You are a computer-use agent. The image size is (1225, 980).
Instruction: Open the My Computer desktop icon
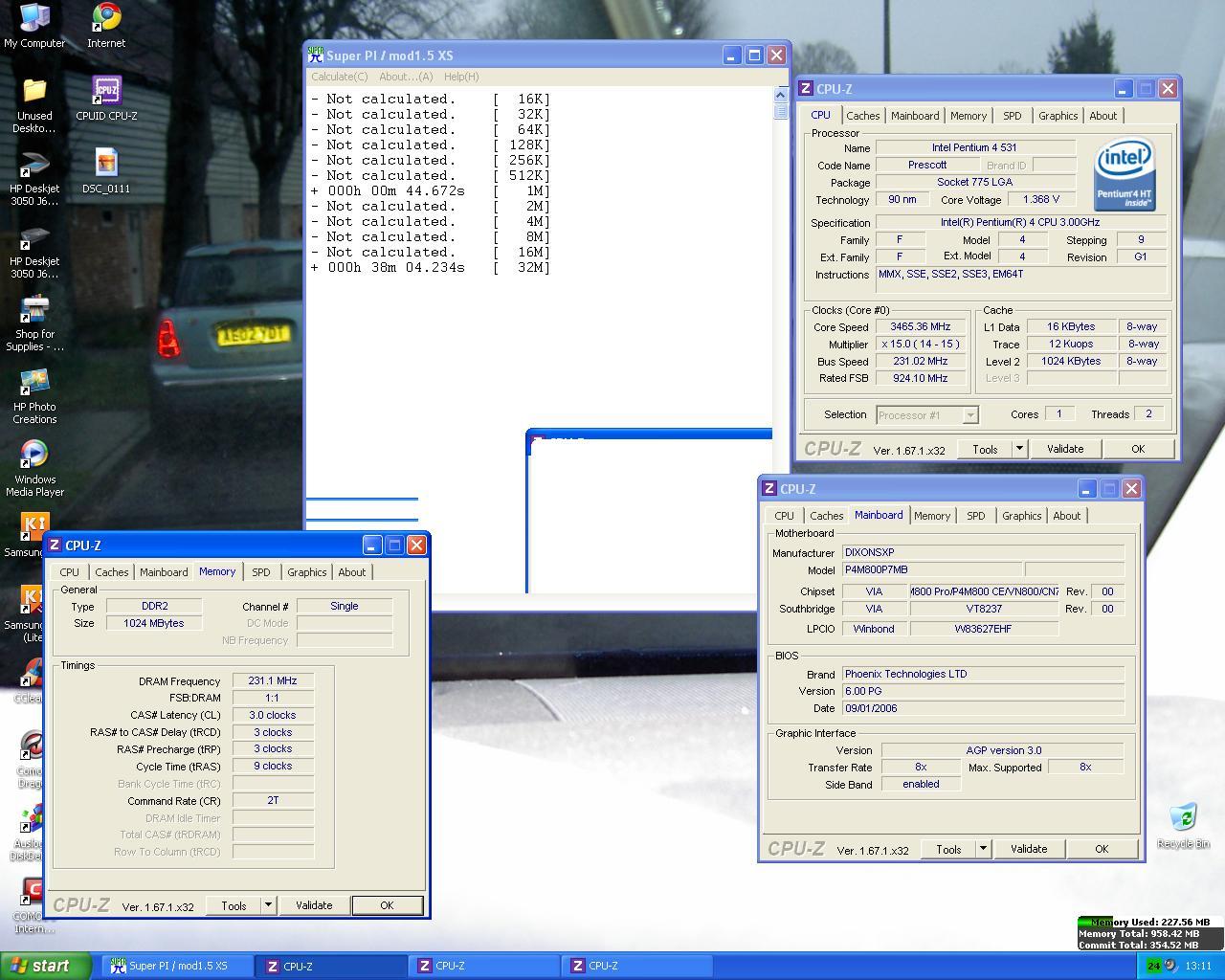tap(34, 26)
